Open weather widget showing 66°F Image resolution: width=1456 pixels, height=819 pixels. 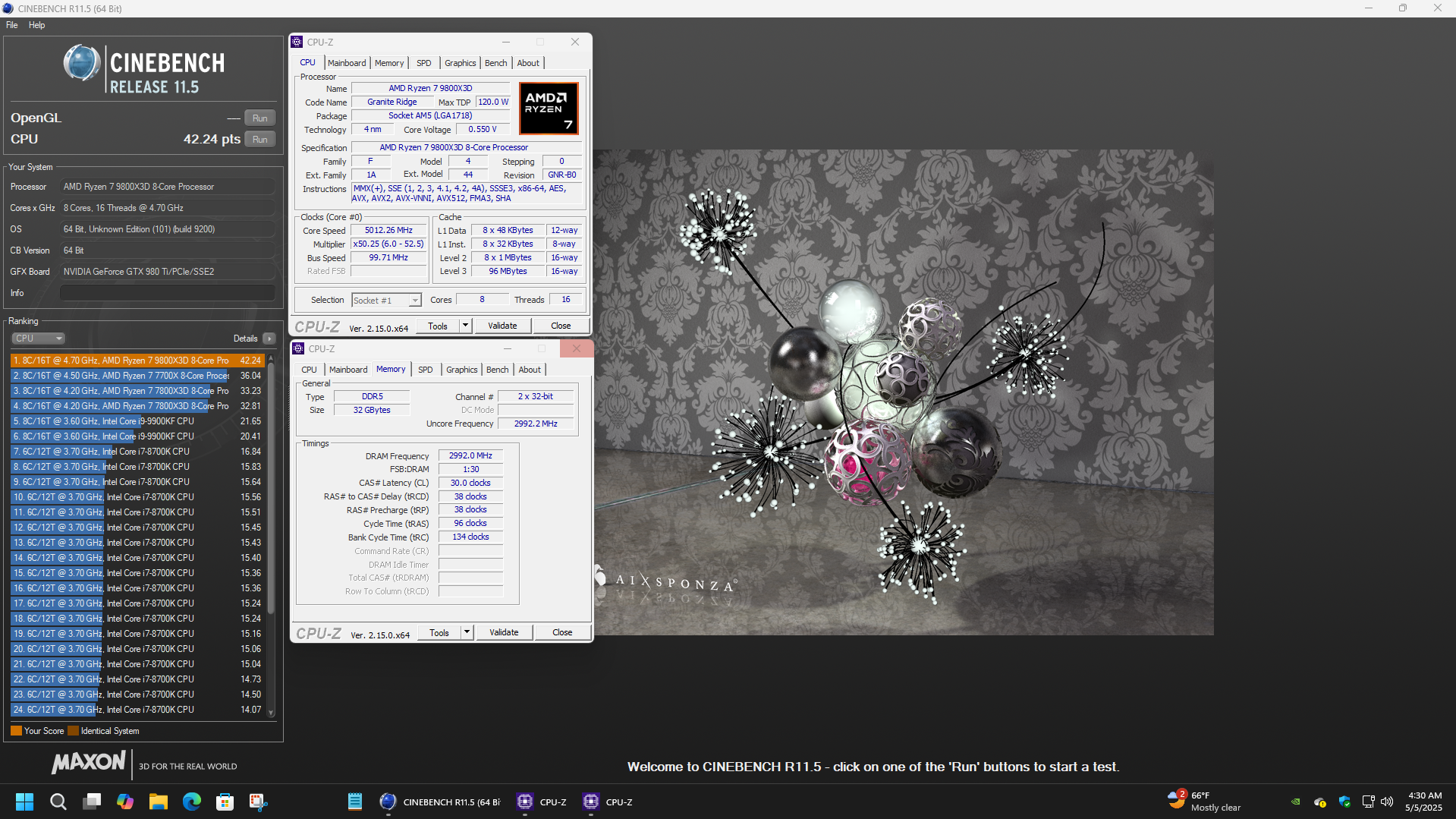click(1205, 802)
